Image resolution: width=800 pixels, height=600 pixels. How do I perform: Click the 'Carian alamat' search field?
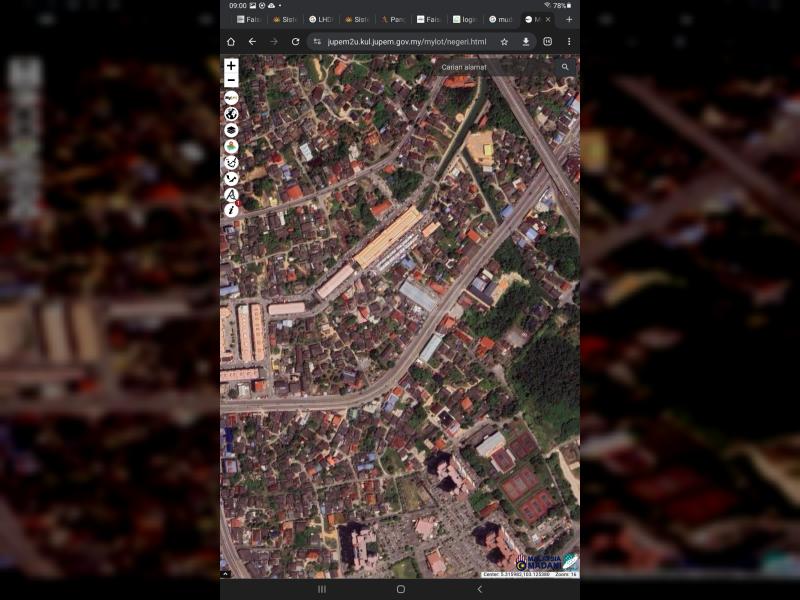tap(495, 67)
